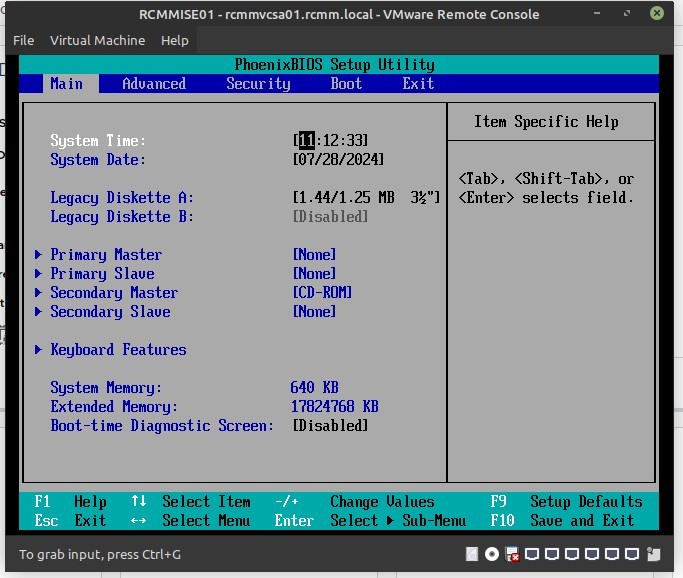Click the third network adapter icon

(x=572, y=554)
